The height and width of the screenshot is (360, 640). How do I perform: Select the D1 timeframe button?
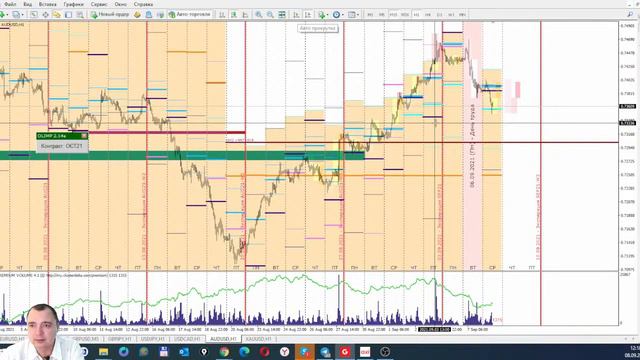439,15
